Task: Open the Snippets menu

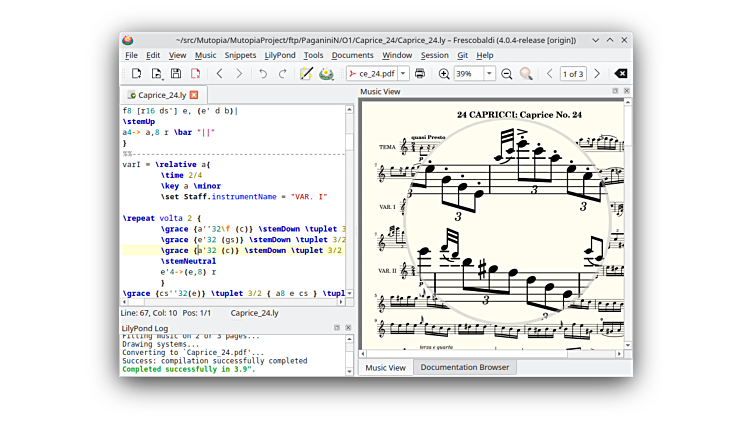Action: [240, 55]
